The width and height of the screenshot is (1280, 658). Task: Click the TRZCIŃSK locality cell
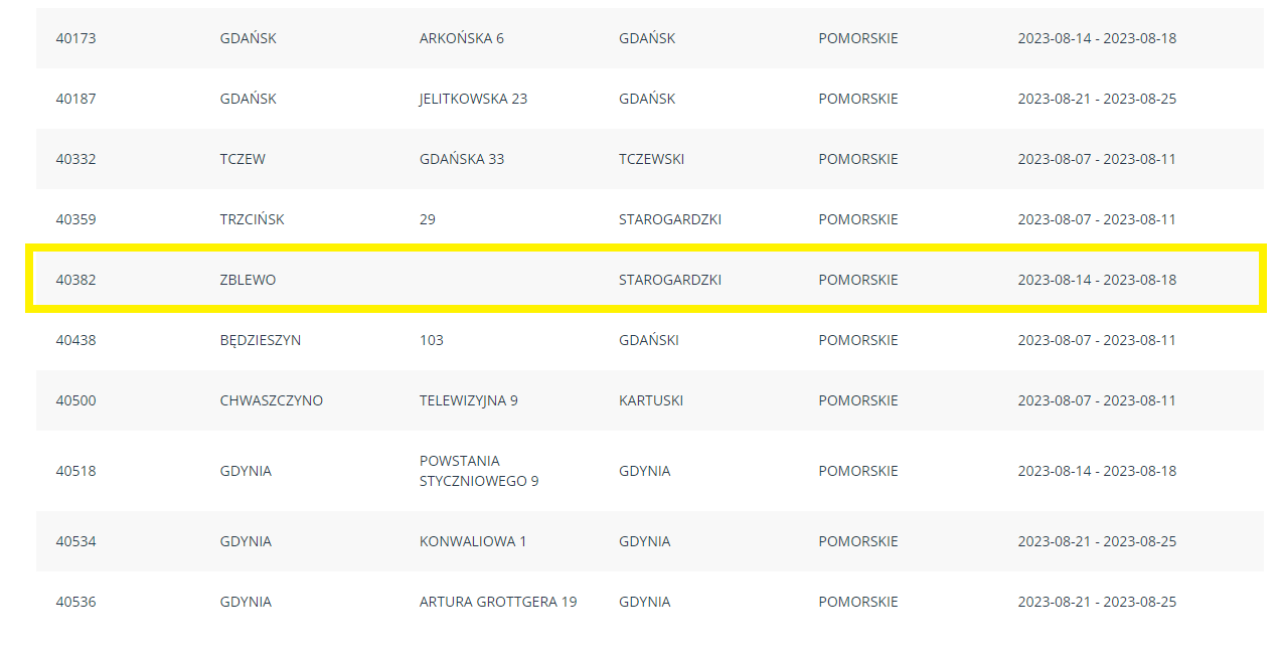pyautogui.click(x=252, y=220)
